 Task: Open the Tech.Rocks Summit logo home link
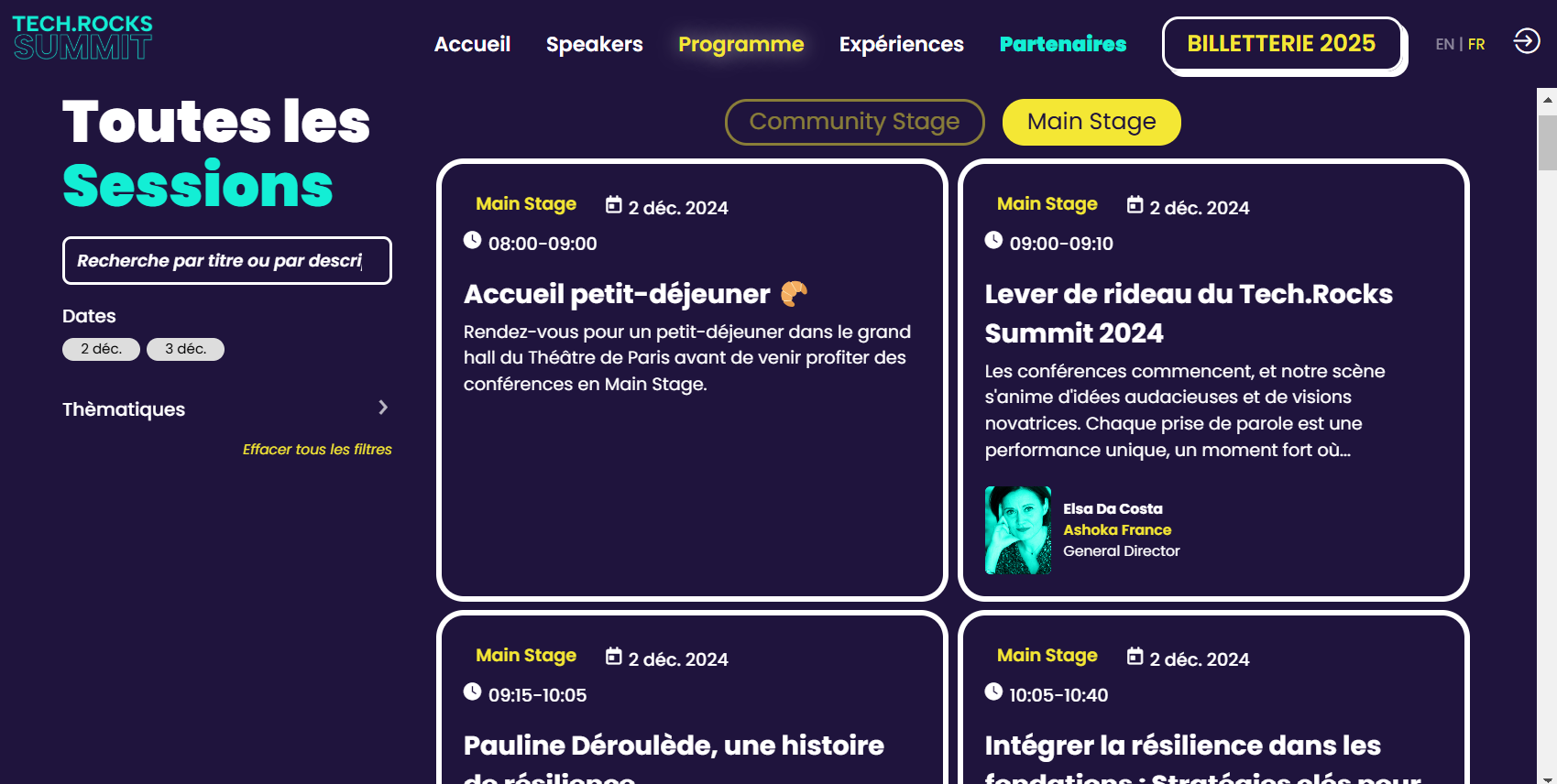point(82,38)
